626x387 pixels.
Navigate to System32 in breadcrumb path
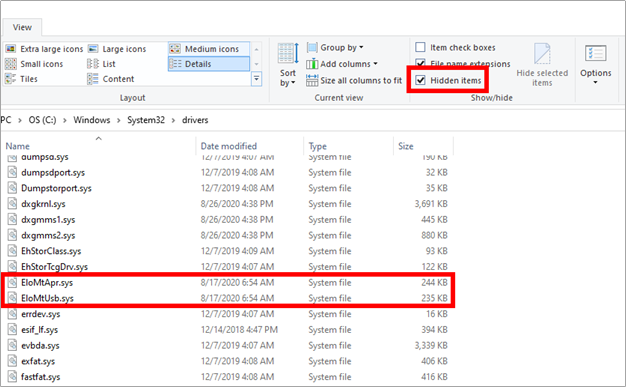click(x=146, y=120)
